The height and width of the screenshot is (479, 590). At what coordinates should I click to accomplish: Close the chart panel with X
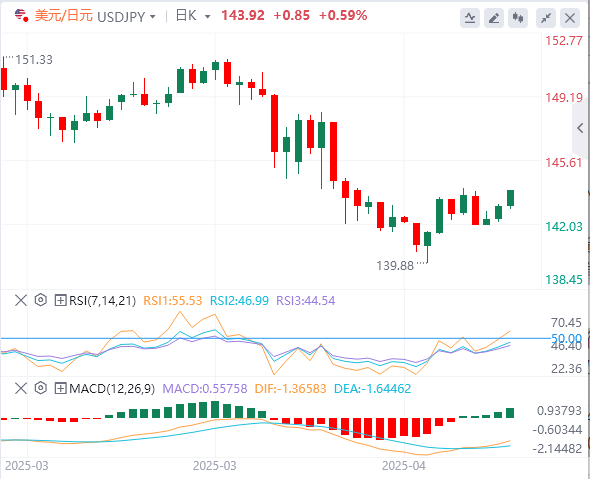570,18
